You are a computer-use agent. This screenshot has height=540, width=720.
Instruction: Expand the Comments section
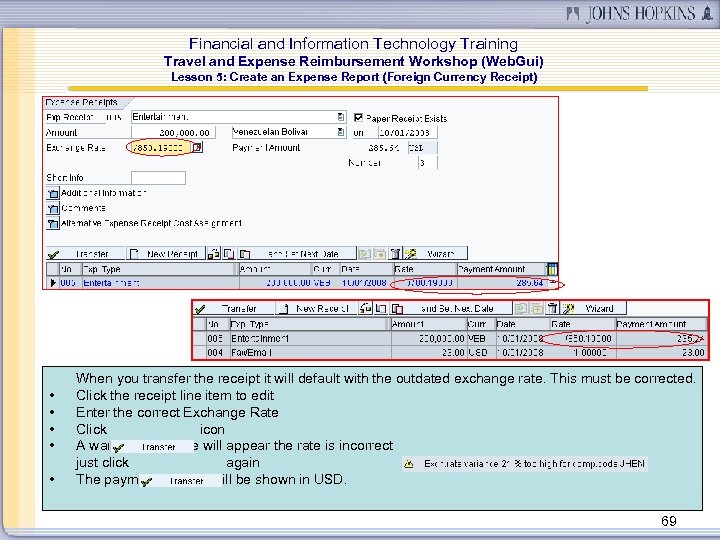click(x=53, y=208)
